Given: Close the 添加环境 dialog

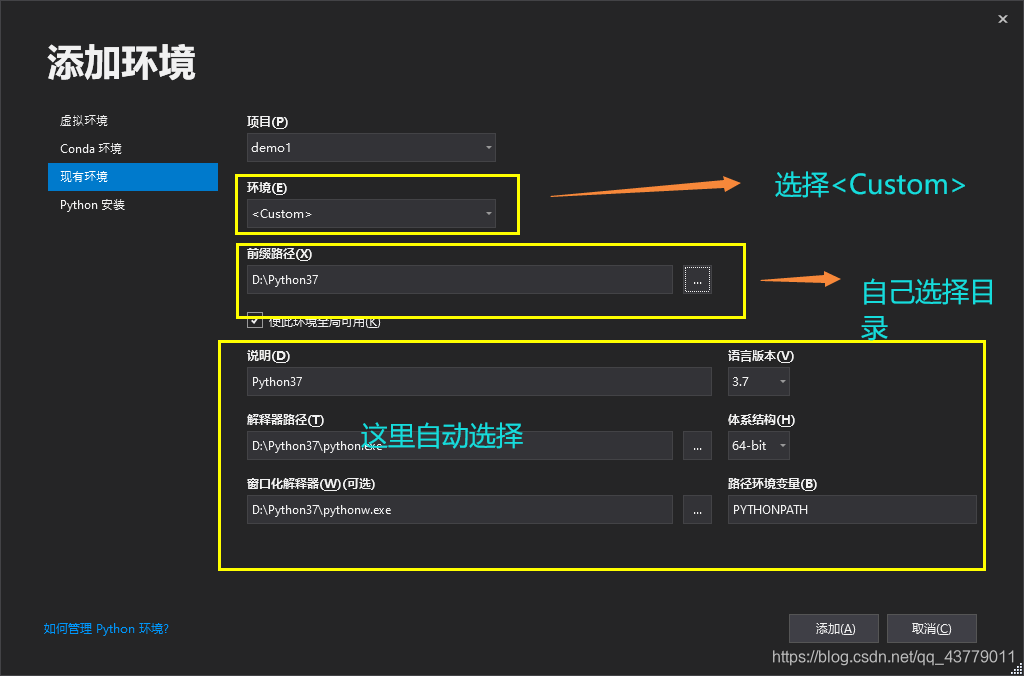Looking at the screenshot, I should click(1003, 18).
